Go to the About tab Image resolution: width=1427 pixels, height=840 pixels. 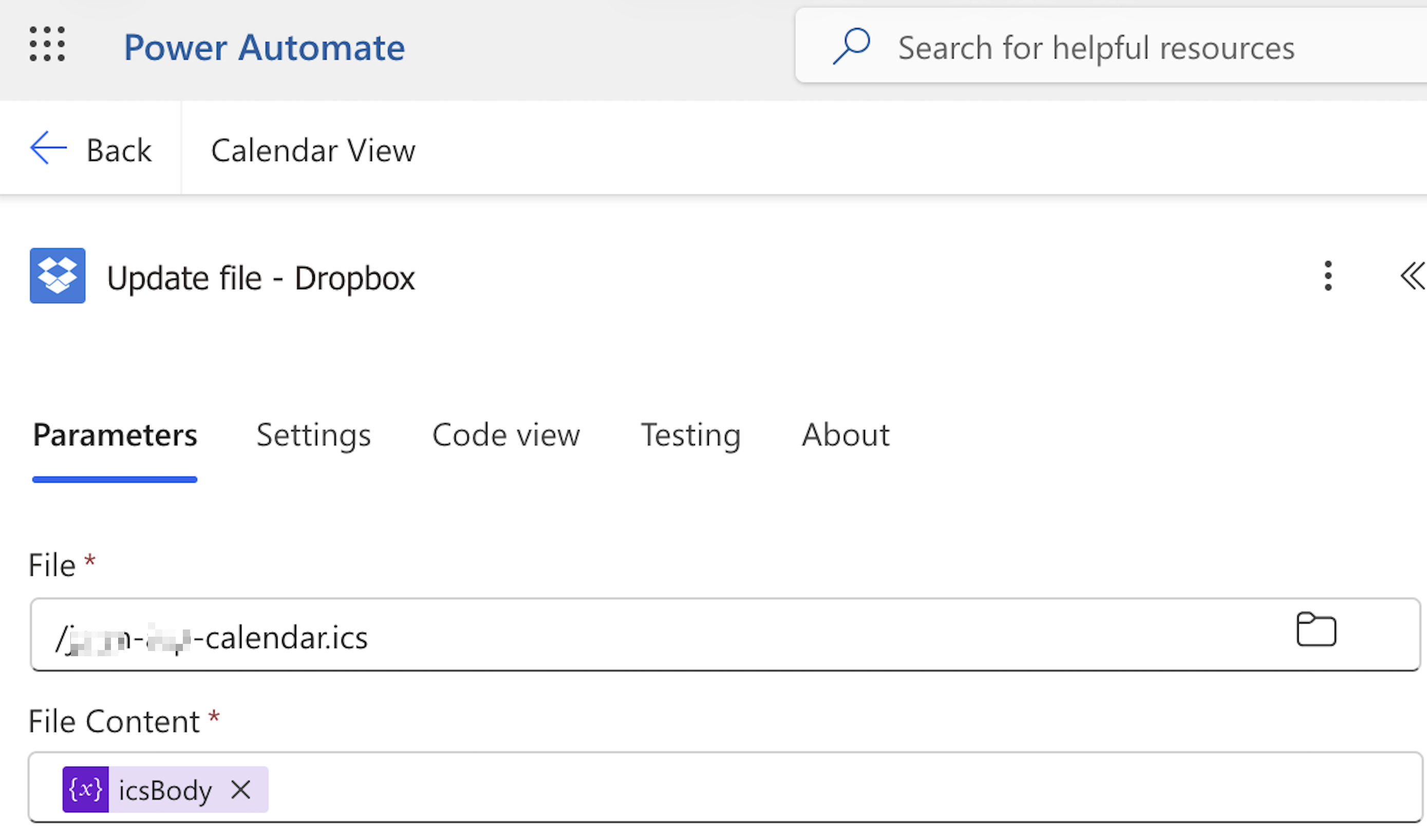[x=846, y=435]
